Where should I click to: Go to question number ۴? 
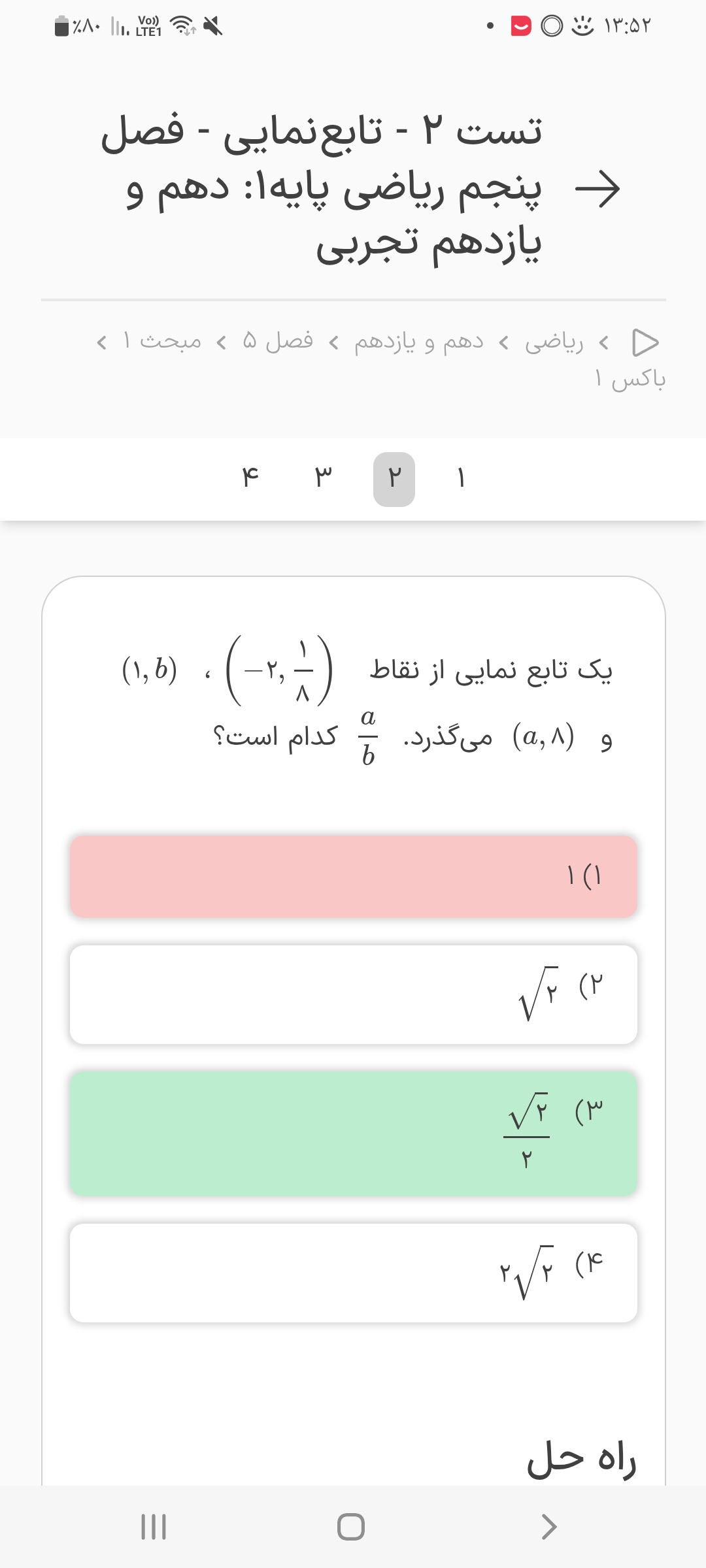click(250, 479)
